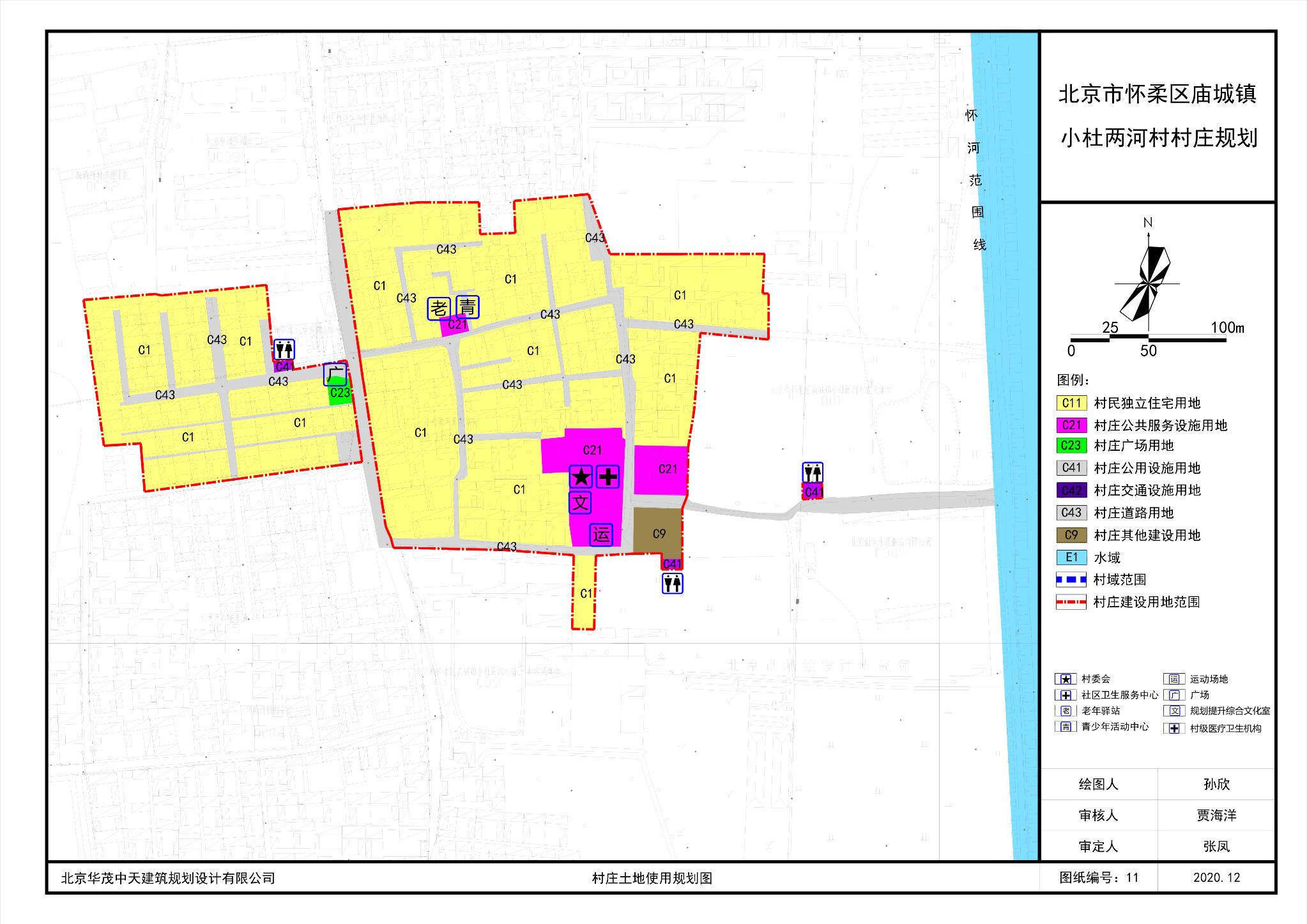Click the 运 sports ground map icon
Screen dimensions: 1307x924
pos(601,534)
